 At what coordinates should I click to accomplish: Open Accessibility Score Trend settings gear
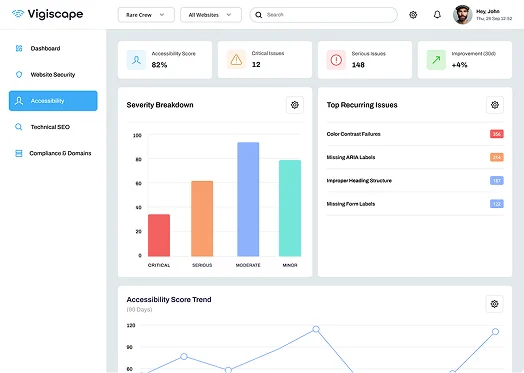click(494, 304)
